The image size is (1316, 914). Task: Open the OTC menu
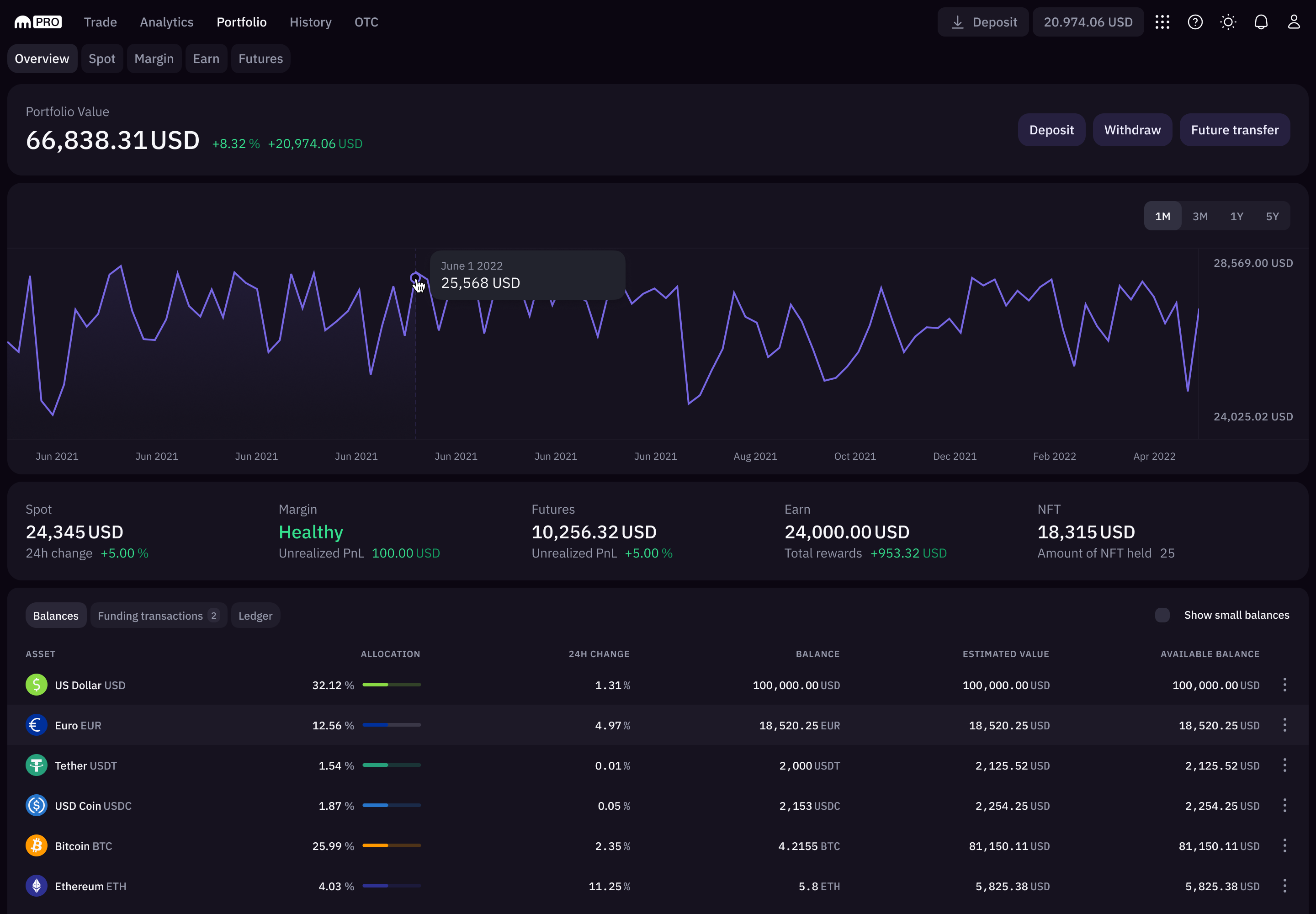click(366, 22)
